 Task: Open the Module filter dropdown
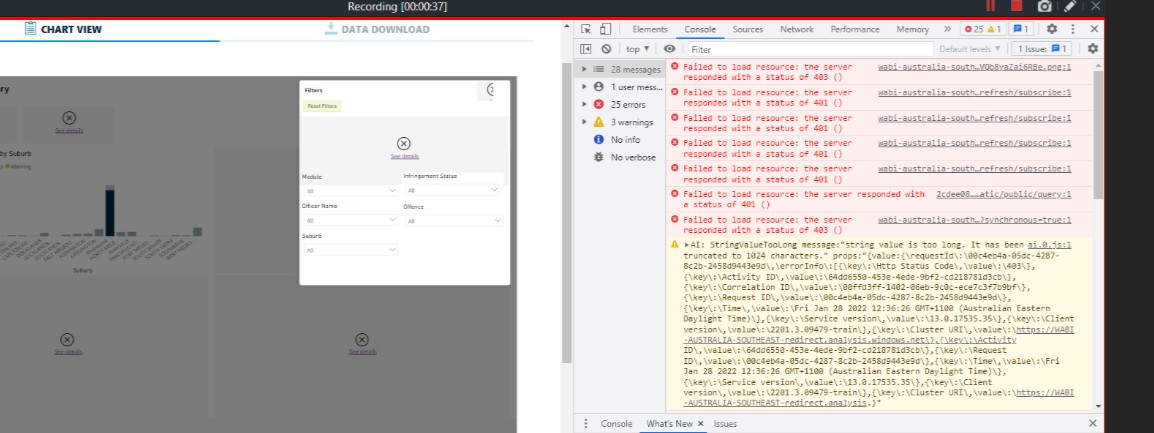[x=350, y=190]
